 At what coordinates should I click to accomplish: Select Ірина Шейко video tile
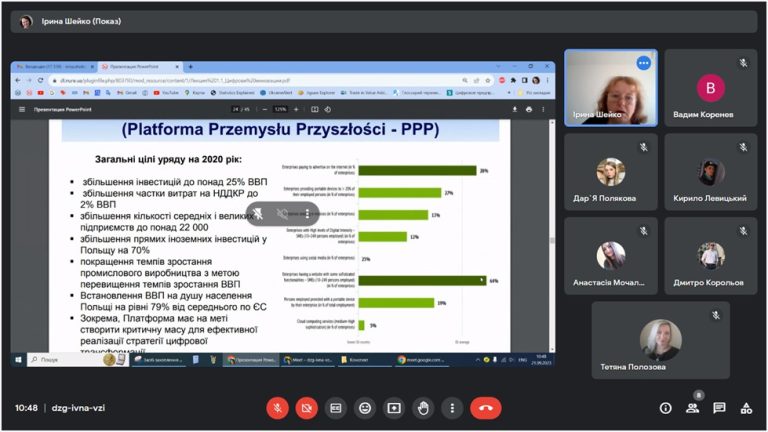[x=611, y=88]
